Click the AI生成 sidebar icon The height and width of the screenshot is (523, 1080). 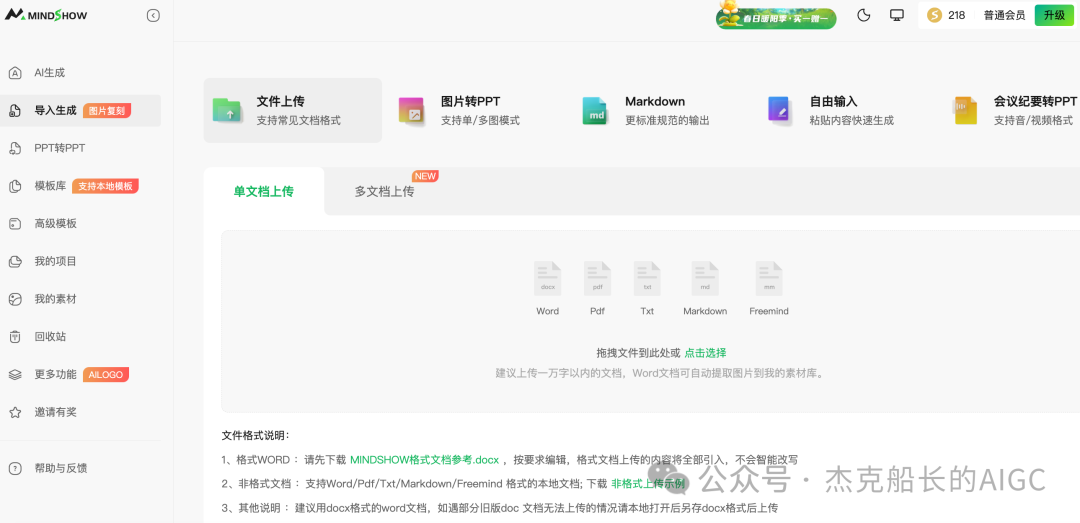tap(14, 73)
